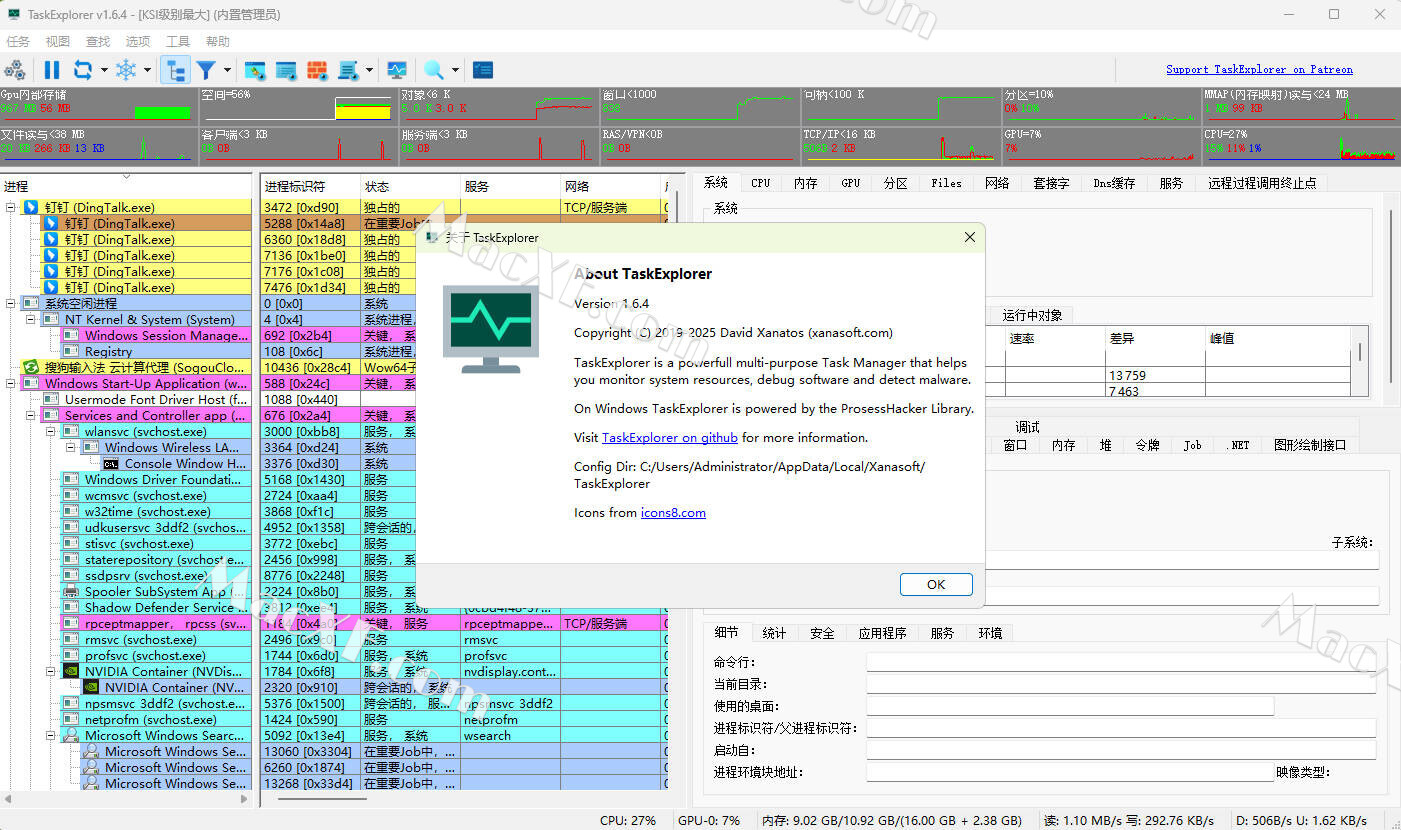Open the 工具 menu

(x=178, y=42)
